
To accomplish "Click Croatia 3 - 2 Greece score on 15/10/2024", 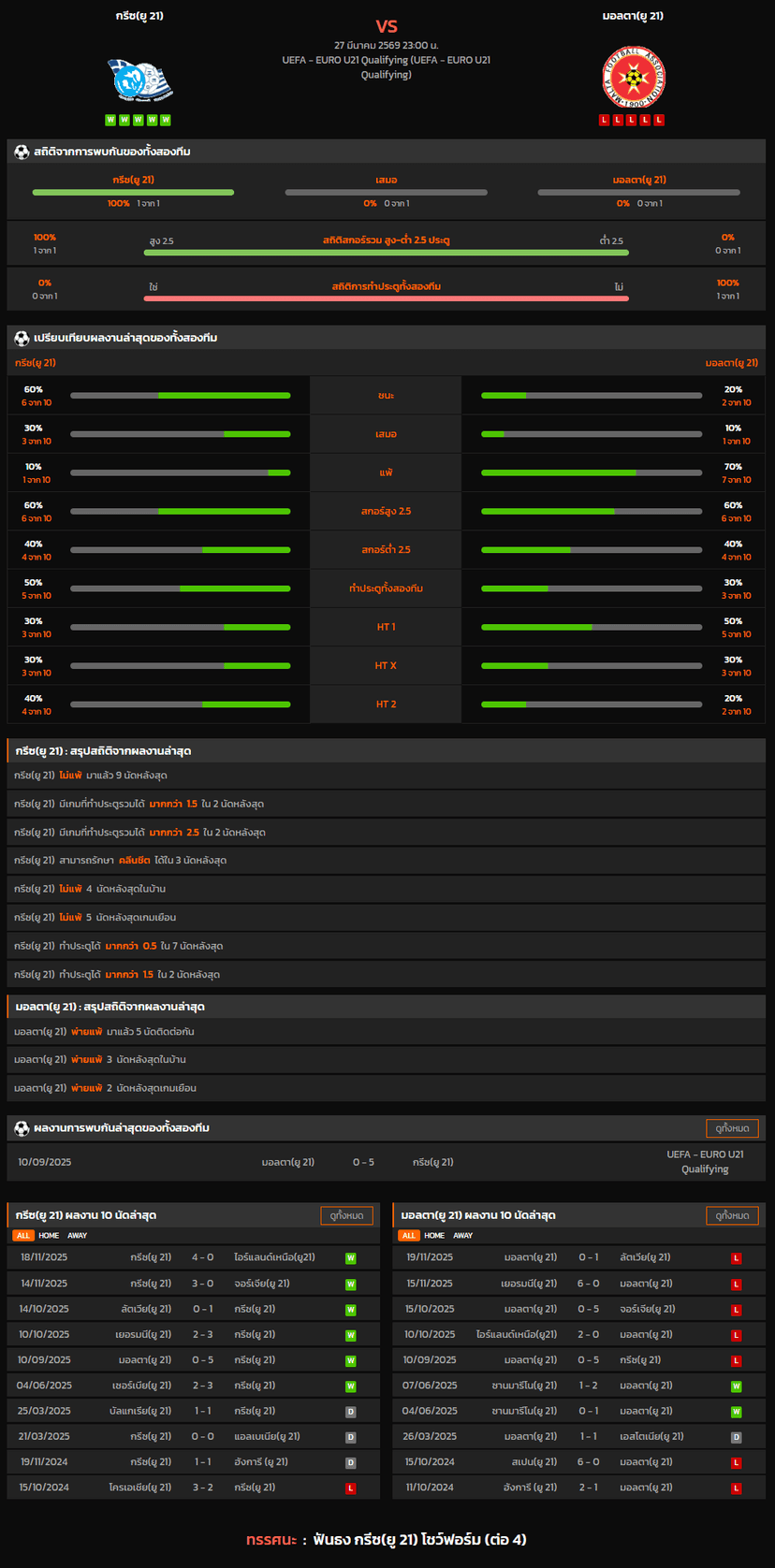I will pos(203,1488).
